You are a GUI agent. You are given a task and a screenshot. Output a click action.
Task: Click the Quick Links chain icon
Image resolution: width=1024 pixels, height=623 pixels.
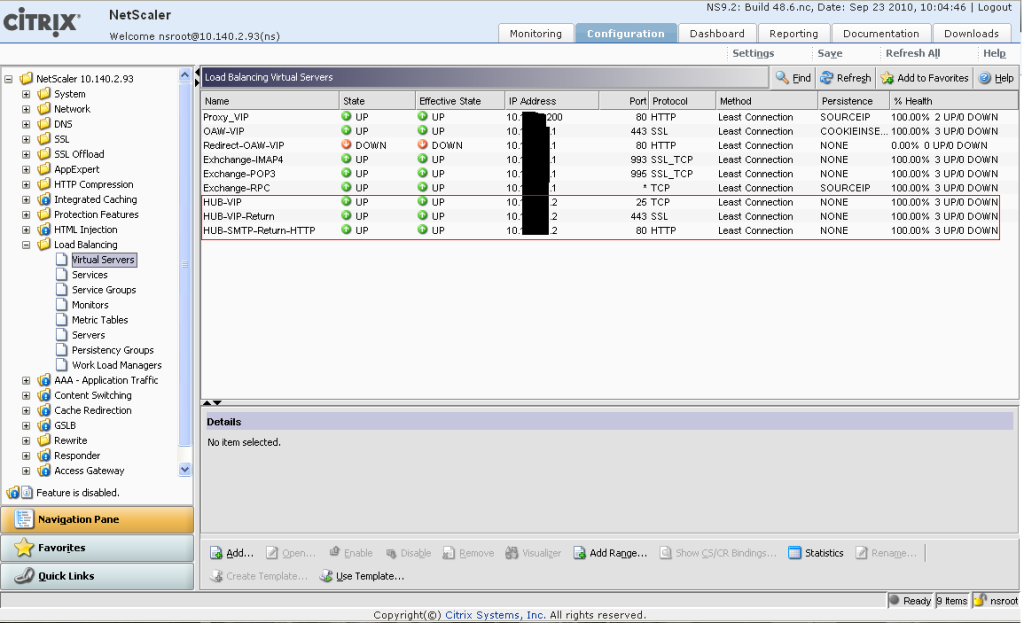point(24,575)
